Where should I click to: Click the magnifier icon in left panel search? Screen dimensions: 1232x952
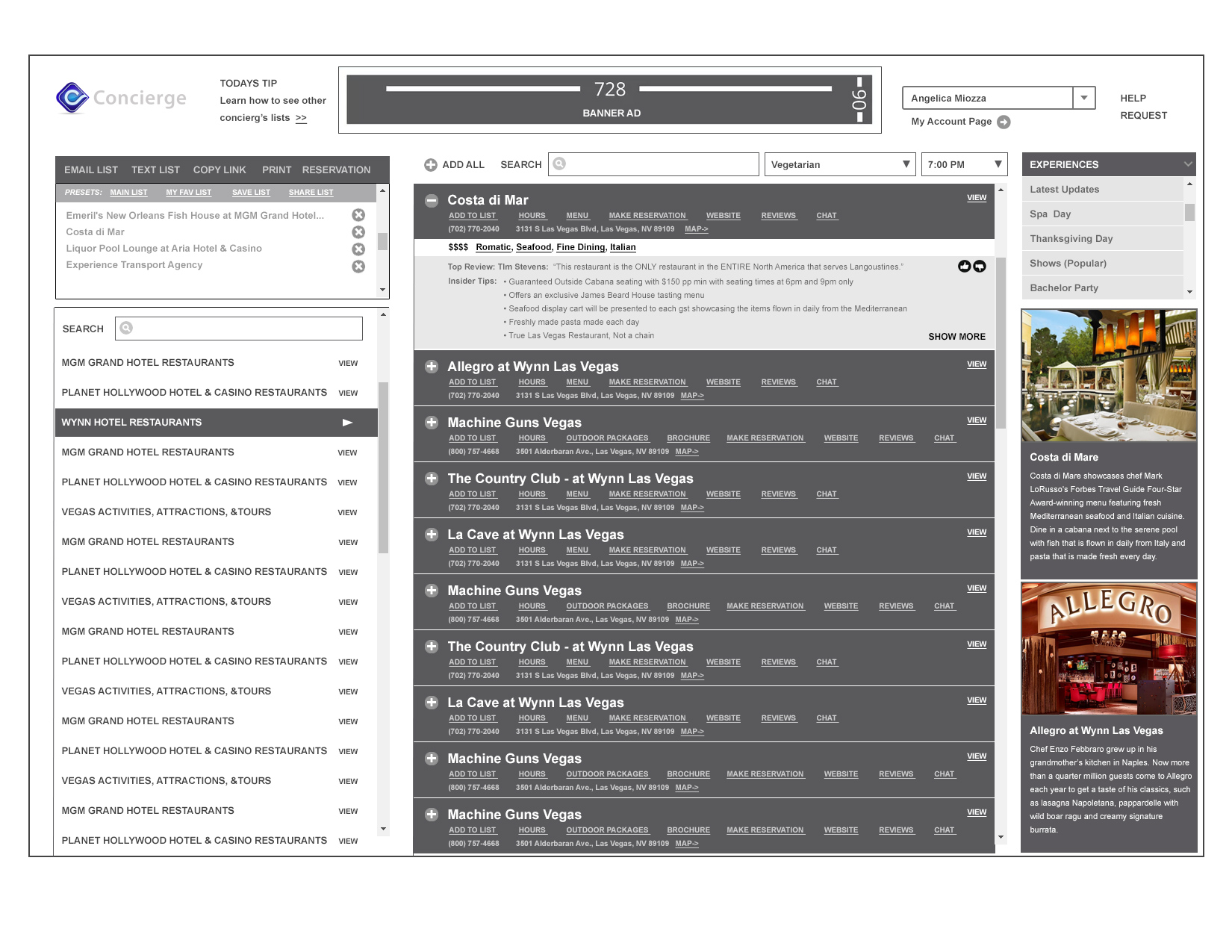(126, 328)
